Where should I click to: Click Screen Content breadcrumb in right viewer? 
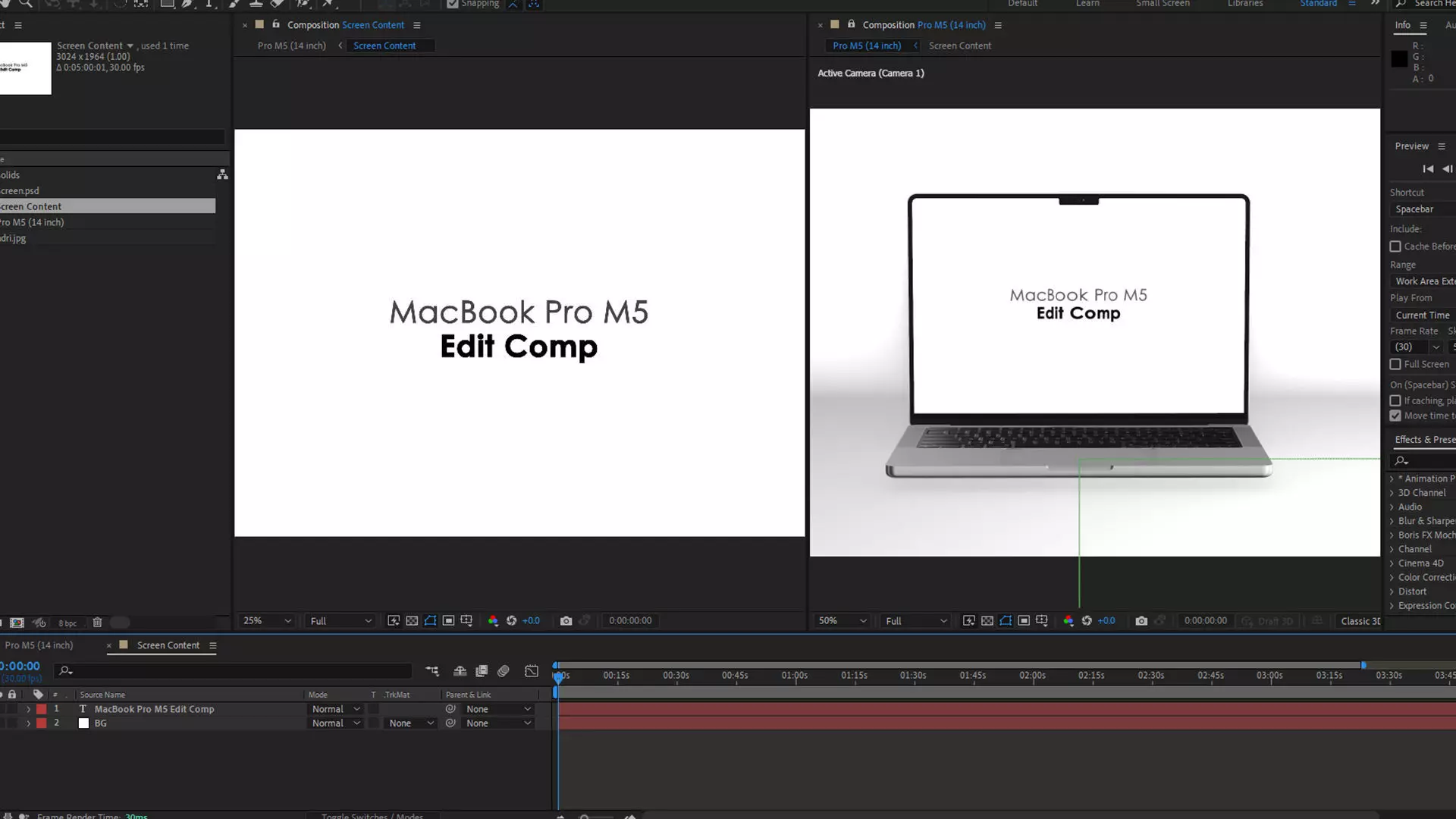point(959,45)
